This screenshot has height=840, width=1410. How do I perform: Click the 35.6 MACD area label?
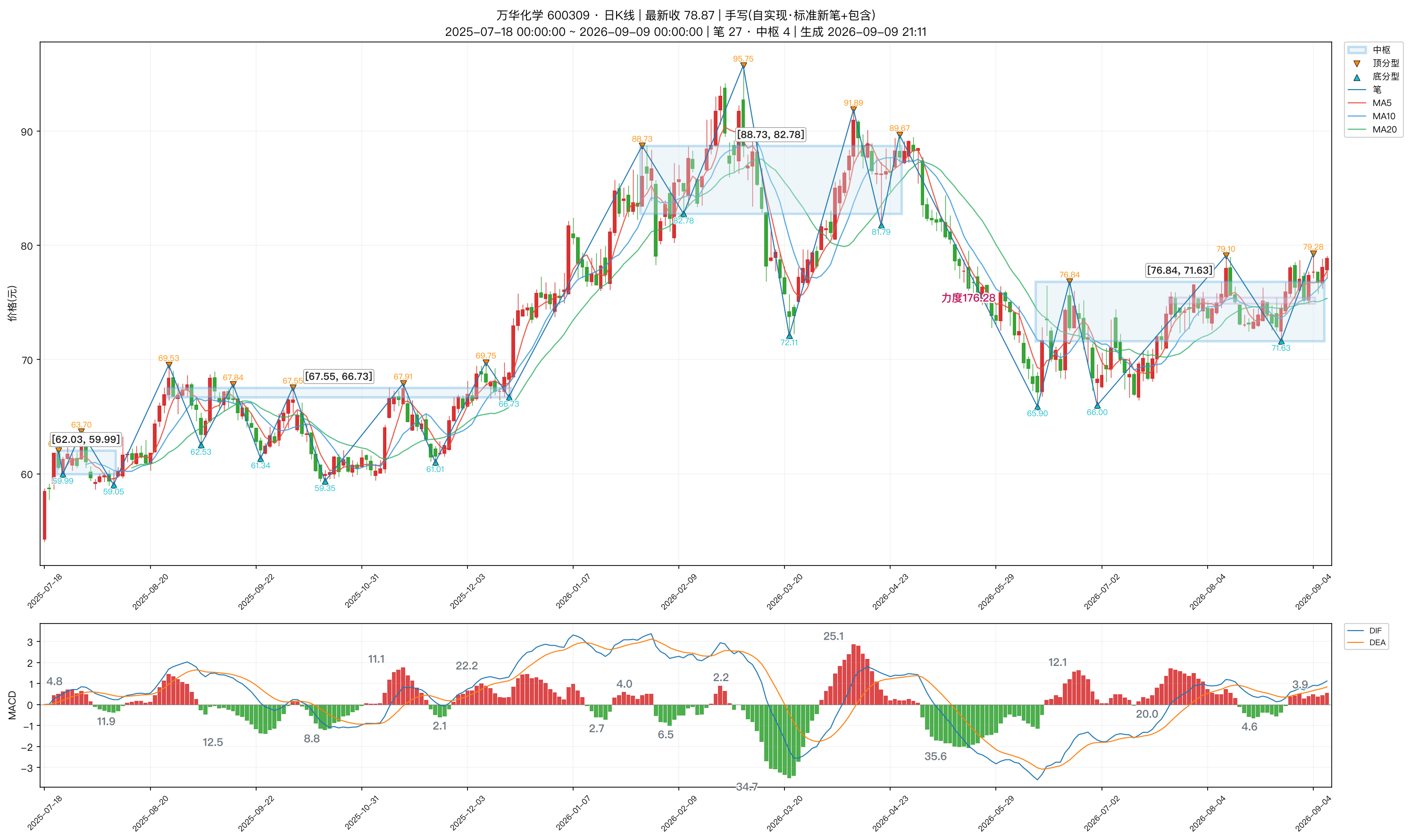pos(935,756)
